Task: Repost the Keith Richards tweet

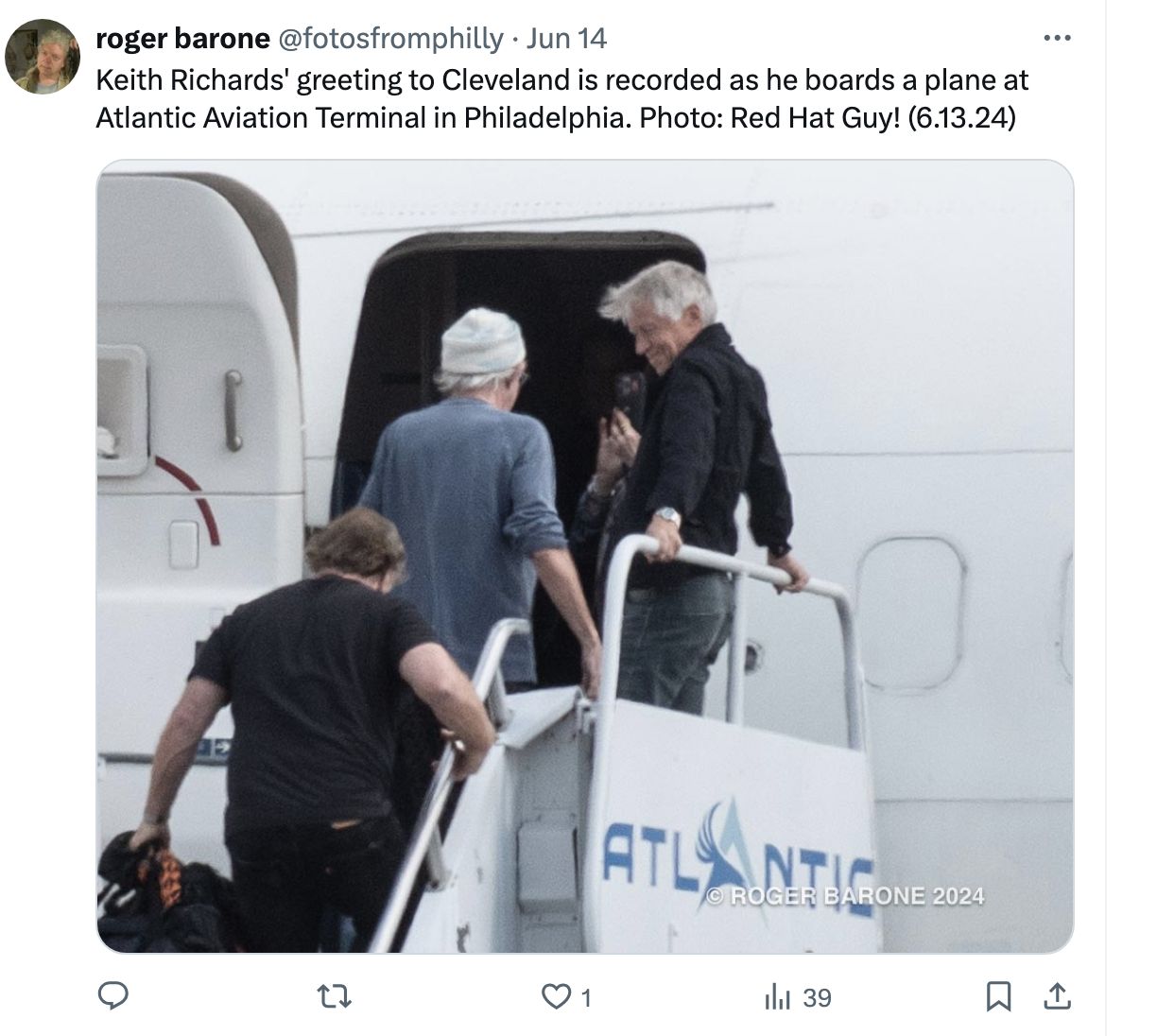Action: point(334,996)
